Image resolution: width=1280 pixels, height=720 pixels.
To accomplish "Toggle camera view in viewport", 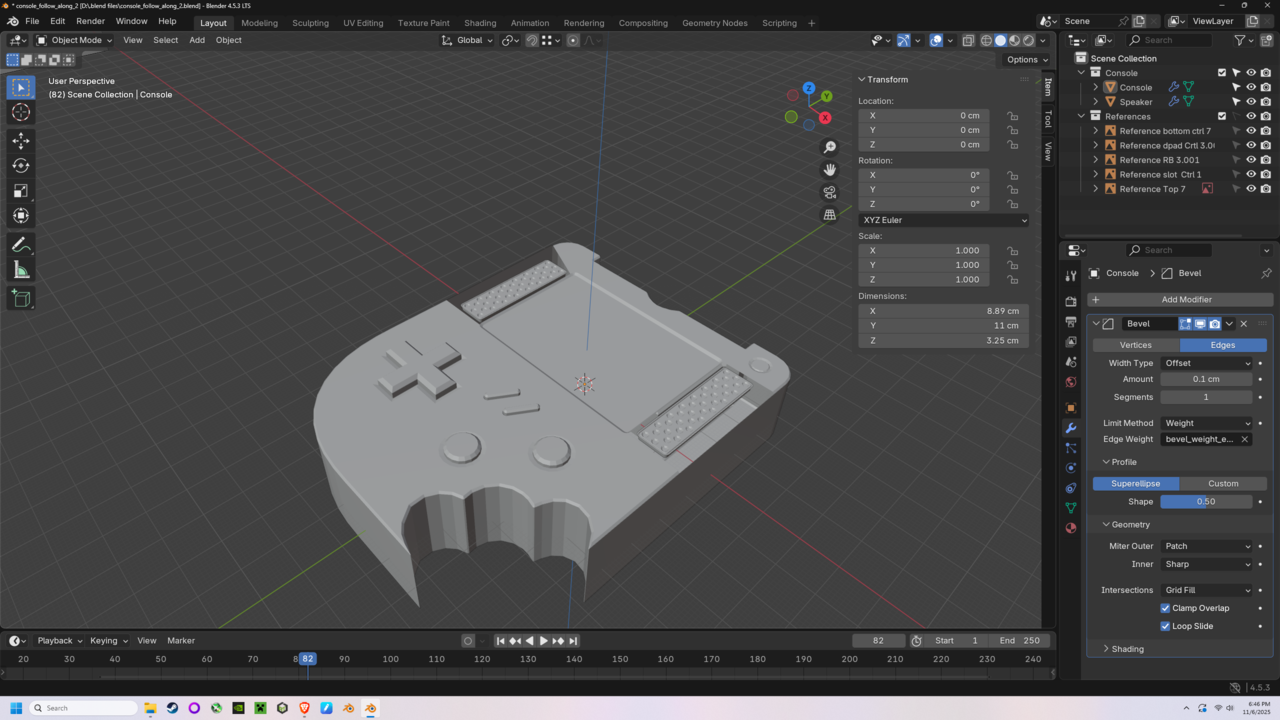I will pos(829,192).
